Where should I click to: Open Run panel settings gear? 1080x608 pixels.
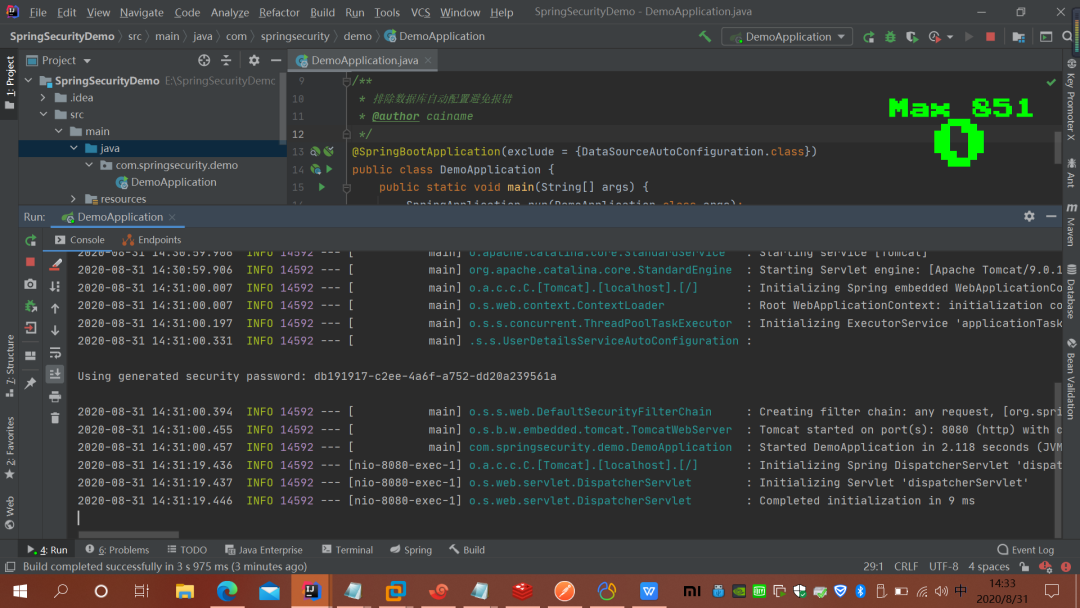coord(1029,216)
